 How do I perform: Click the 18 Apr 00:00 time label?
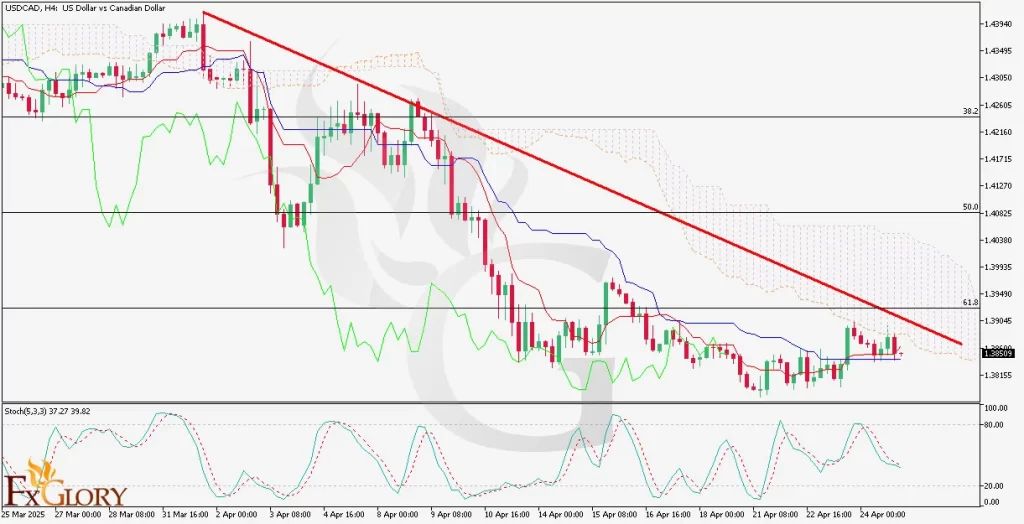(722, 514)
